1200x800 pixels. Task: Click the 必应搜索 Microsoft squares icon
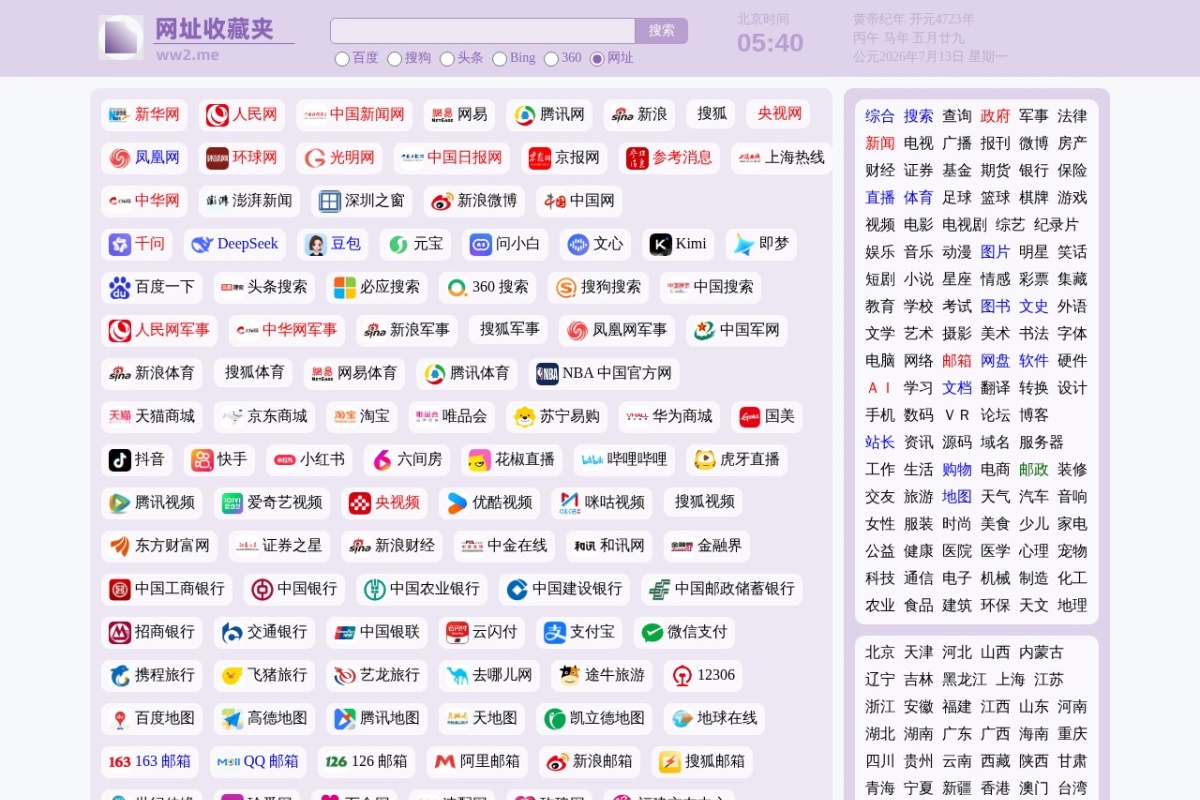tap(344, 288)
